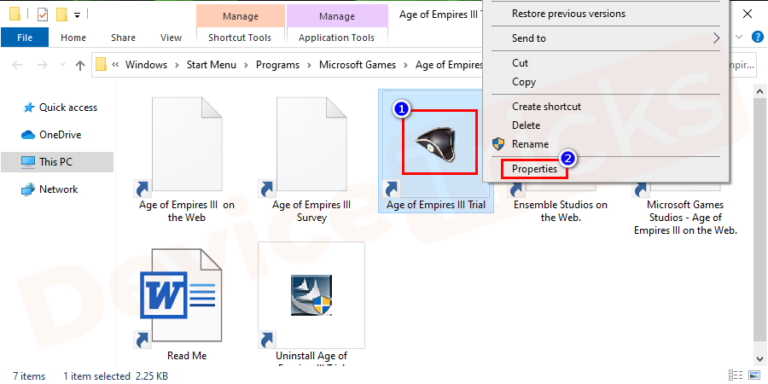768x384 pixels.
Task: Go up one folder level arrow
Action: coord(80,65)
